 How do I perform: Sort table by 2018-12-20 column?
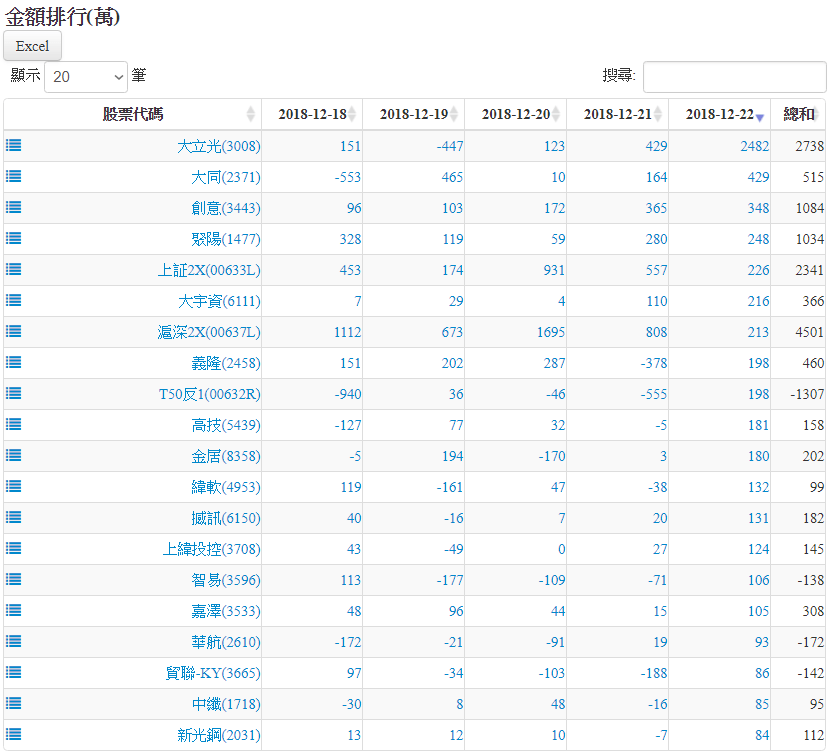pyautogui.click(x=515, y=114)
